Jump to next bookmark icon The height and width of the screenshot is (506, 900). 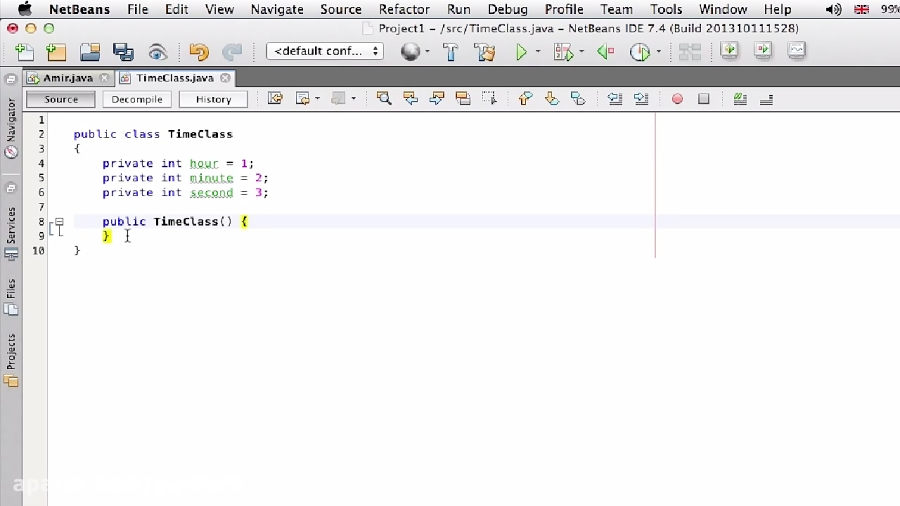point(552,99)
